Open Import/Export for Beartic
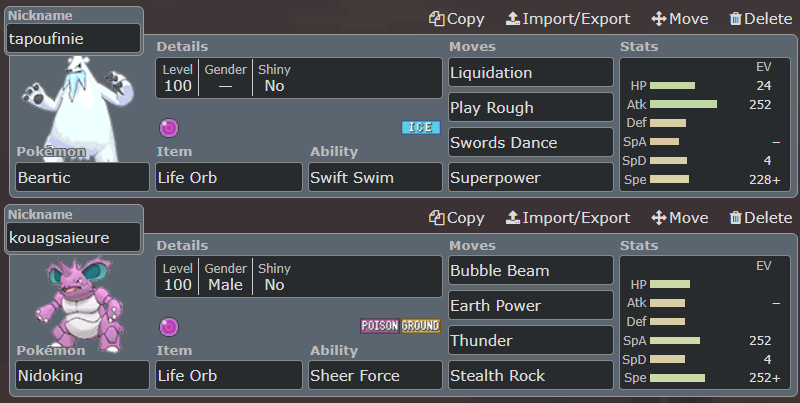This screenshot has width=800, height=403. coord(567,19)
